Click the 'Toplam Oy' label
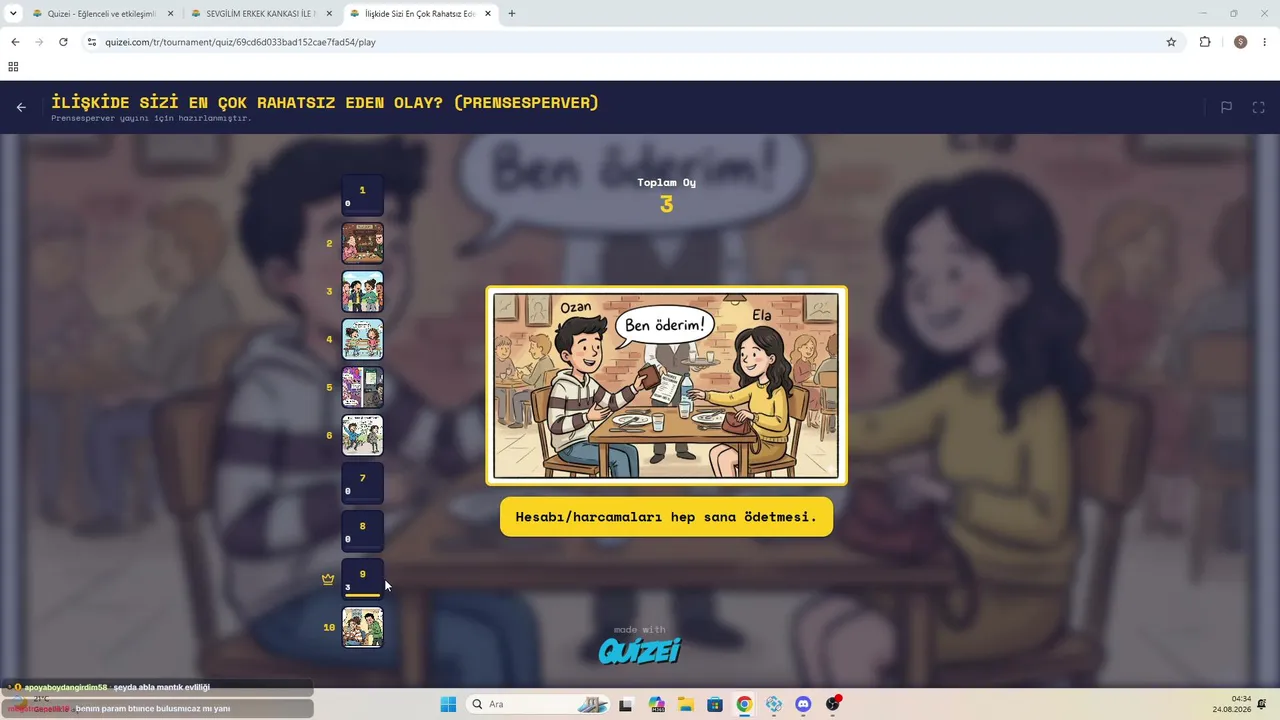This screenshot has width=1280, height=720. pyautogui.click(x=667, y=183)
